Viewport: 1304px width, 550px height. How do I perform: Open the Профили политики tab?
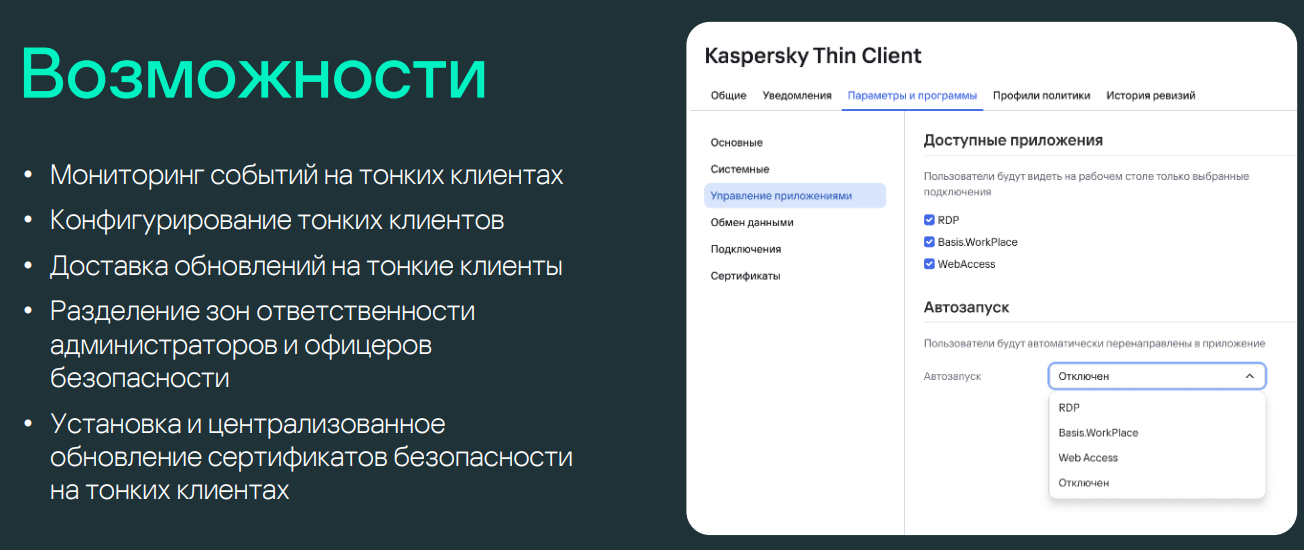[x=1041, y=96]
